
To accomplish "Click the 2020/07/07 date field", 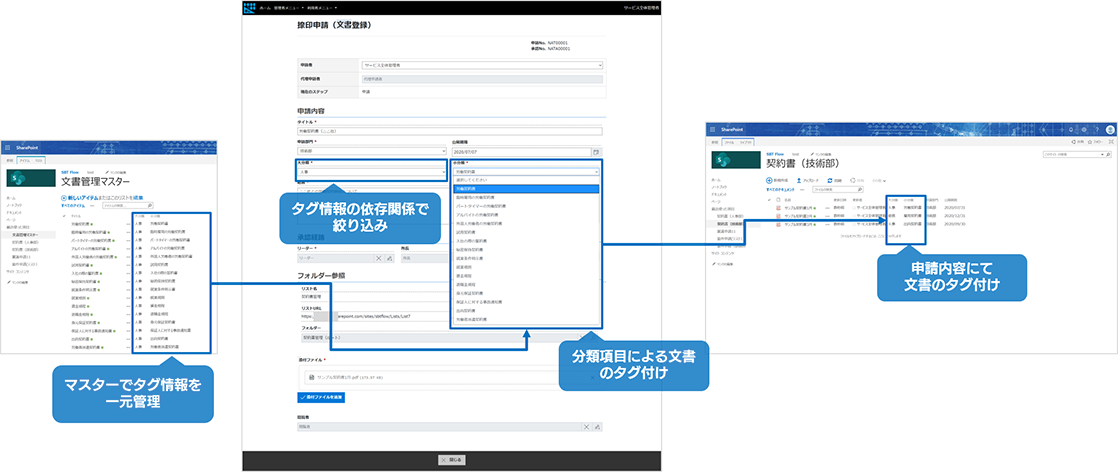I will coord(521,152).
